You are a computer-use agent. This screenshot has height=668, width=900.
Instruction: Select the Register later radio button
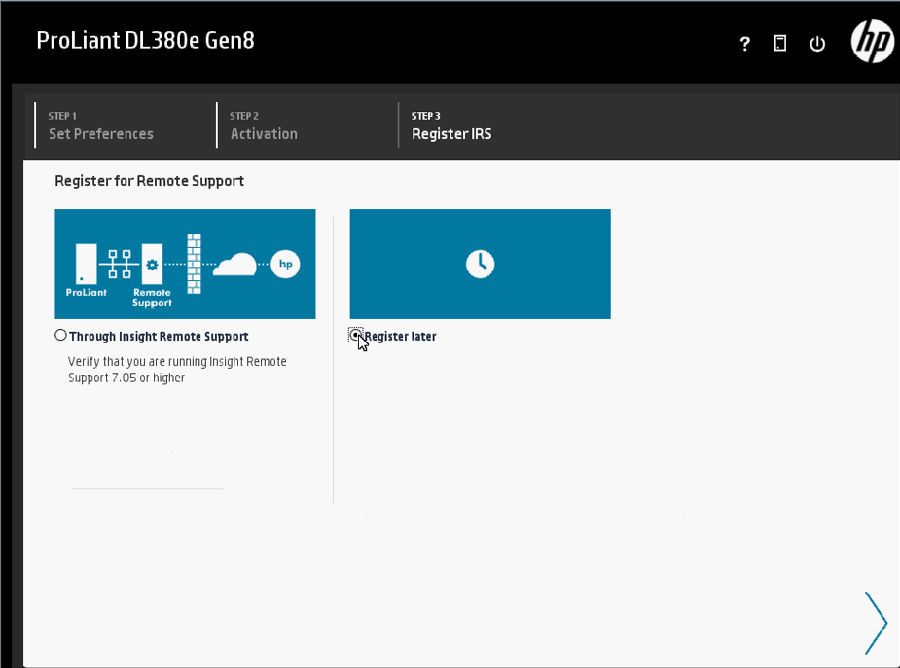356,336
